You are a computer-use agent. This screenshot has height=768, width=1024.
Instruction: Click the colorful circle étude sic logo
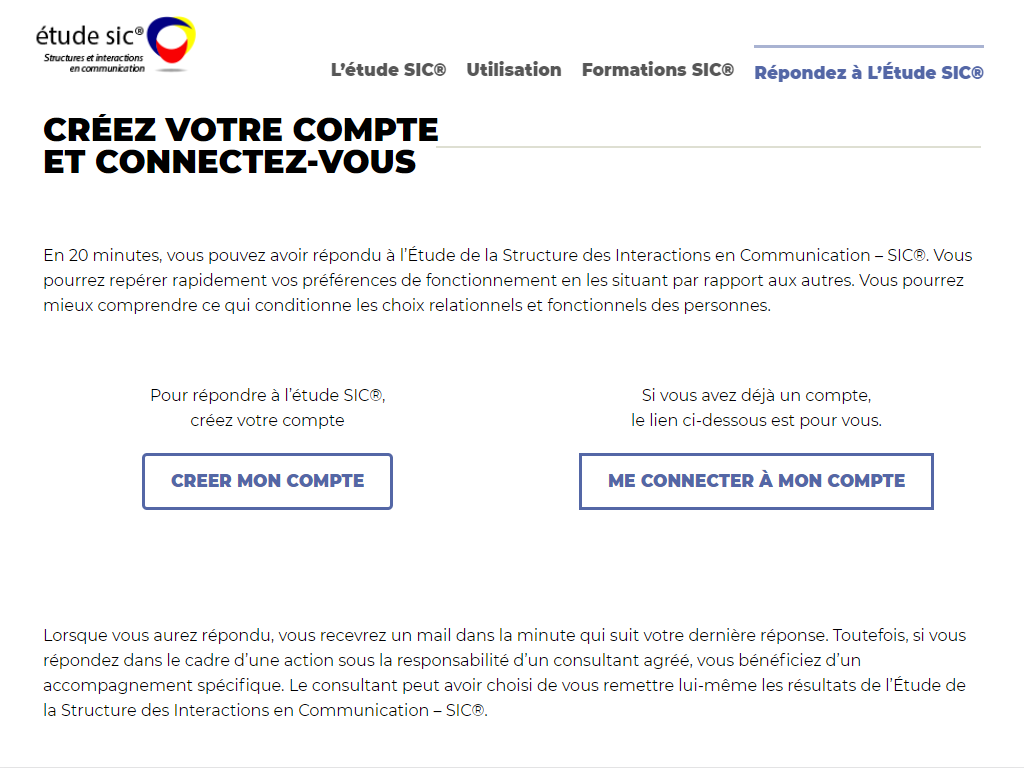point(171,40)
